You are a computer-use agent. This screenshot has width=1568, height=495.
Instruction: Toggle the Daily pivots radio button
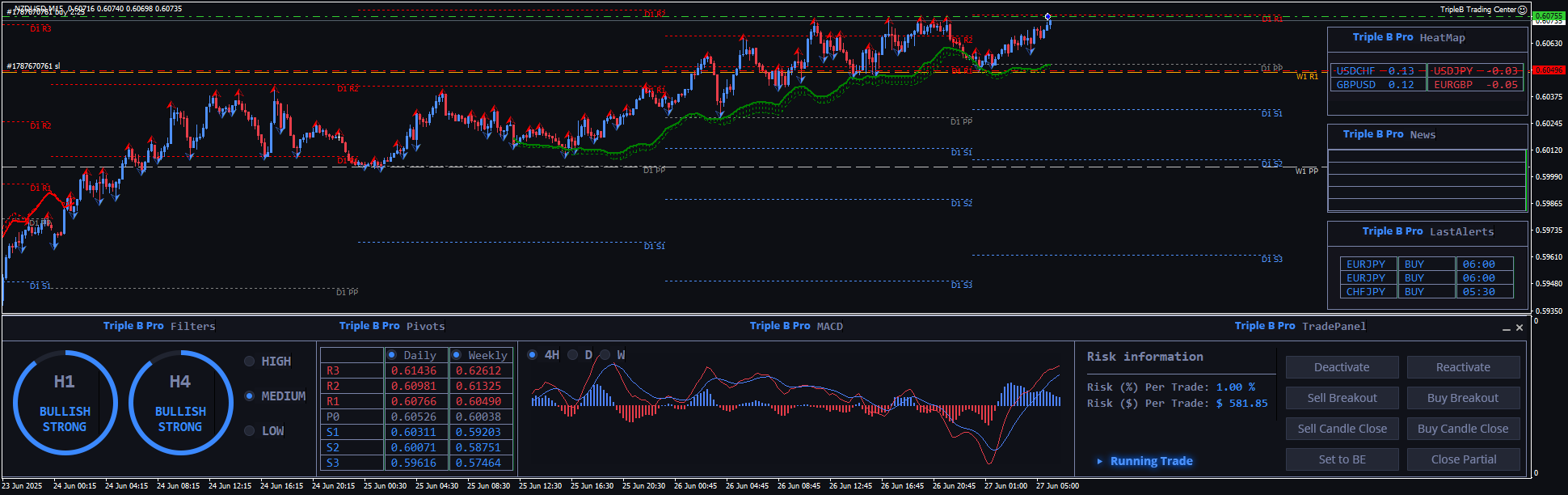click(x=392, y=355)
